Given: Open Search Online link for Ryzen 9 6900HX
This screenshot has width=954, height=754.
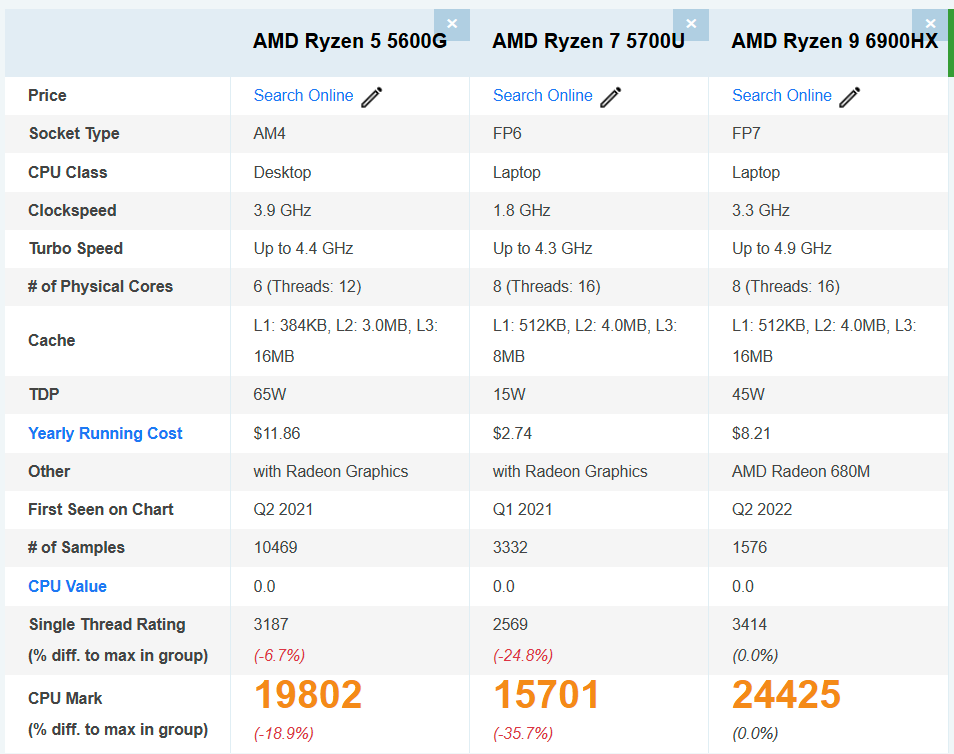Looking at the screenshot, I should point(781,96).
